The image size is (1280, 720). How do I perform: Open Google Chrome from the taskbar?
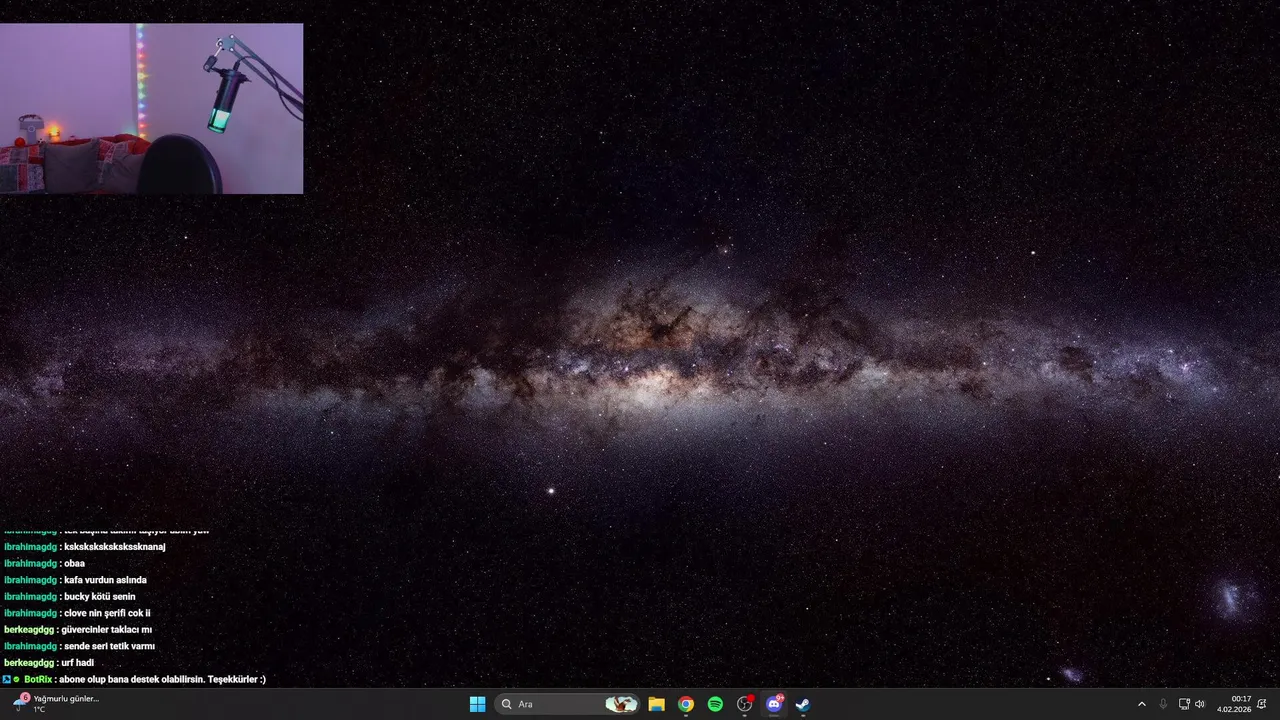[x=686, y=704]
